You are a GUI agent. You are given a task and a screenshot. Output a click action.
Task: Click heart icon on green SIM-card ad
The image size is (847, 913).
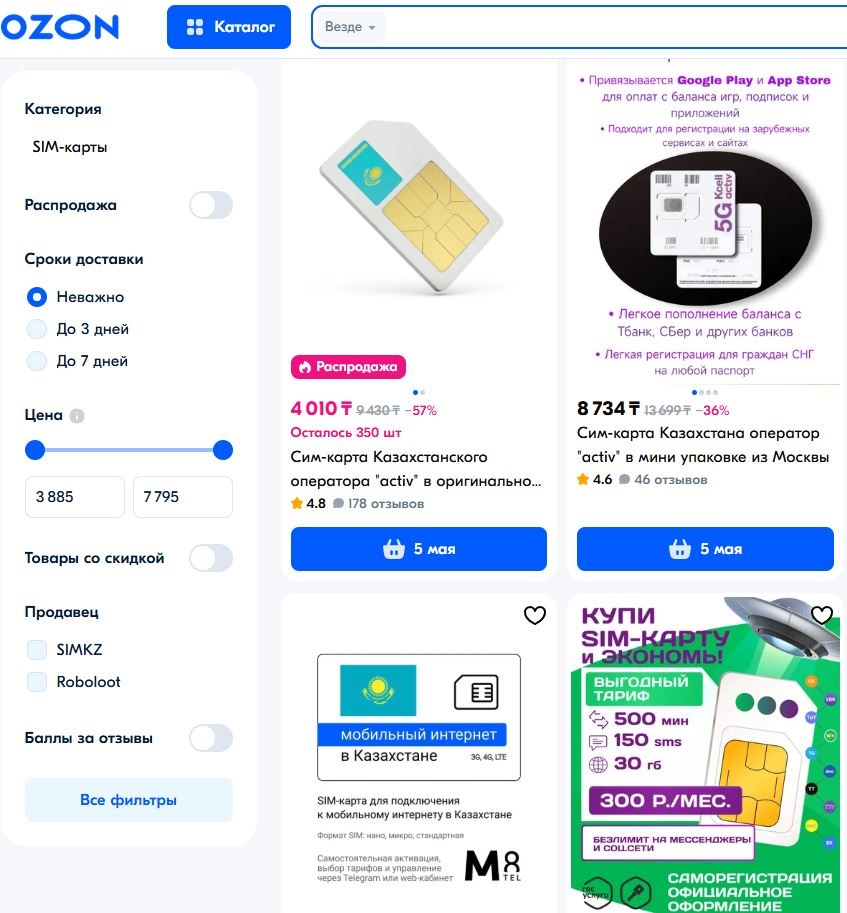(x=821, y=615)
